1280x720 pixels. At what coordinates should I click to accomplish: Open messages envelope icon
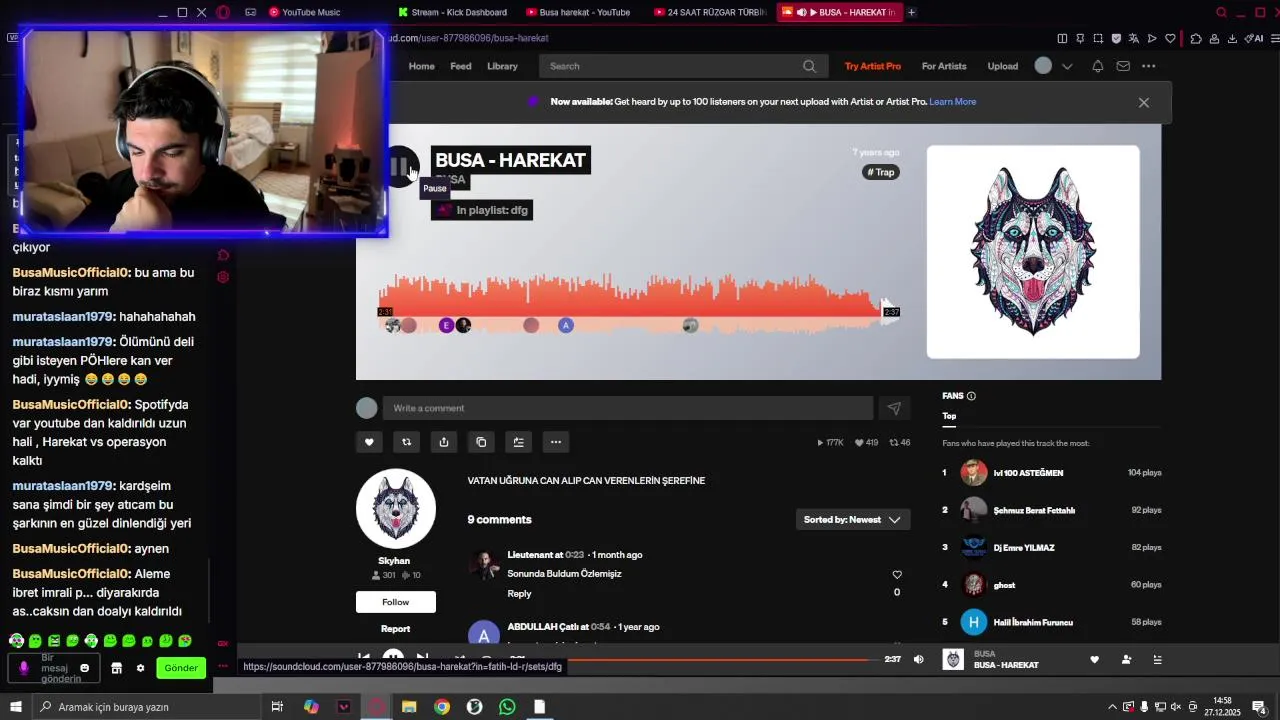1123,66
